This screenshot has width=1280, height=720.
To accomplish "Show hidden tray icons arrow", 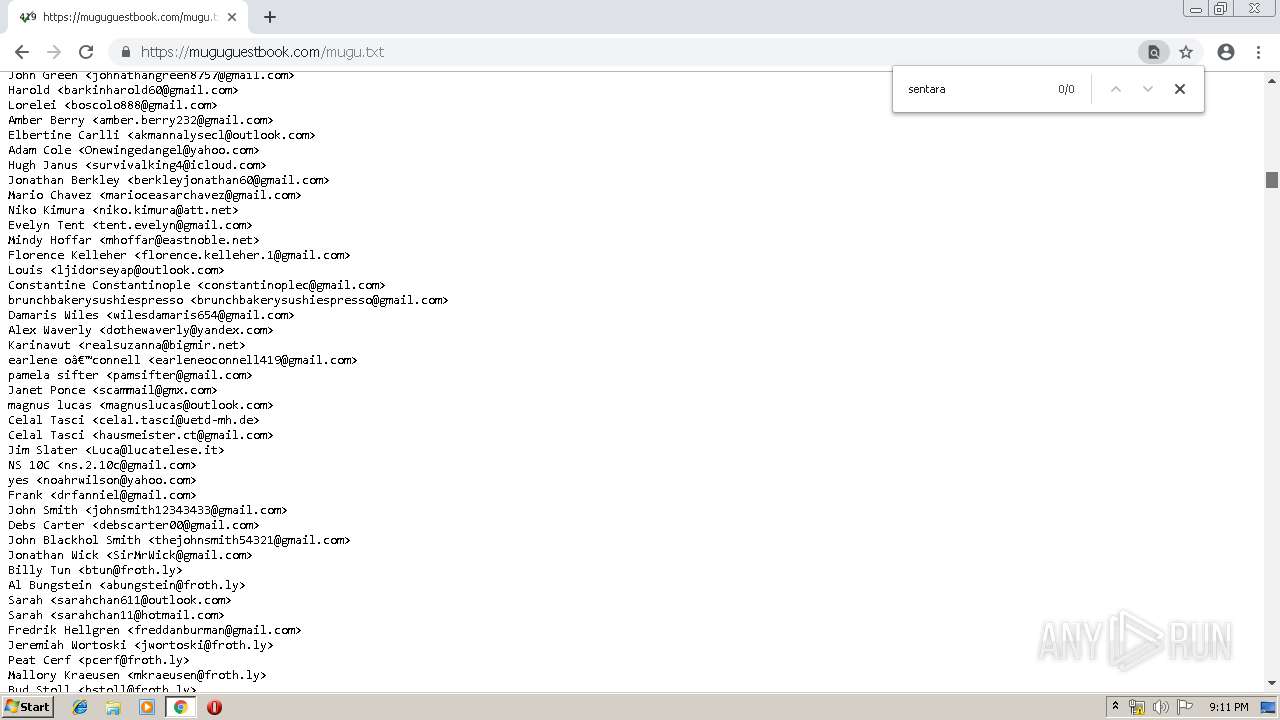I will (x=1115, y=707).
